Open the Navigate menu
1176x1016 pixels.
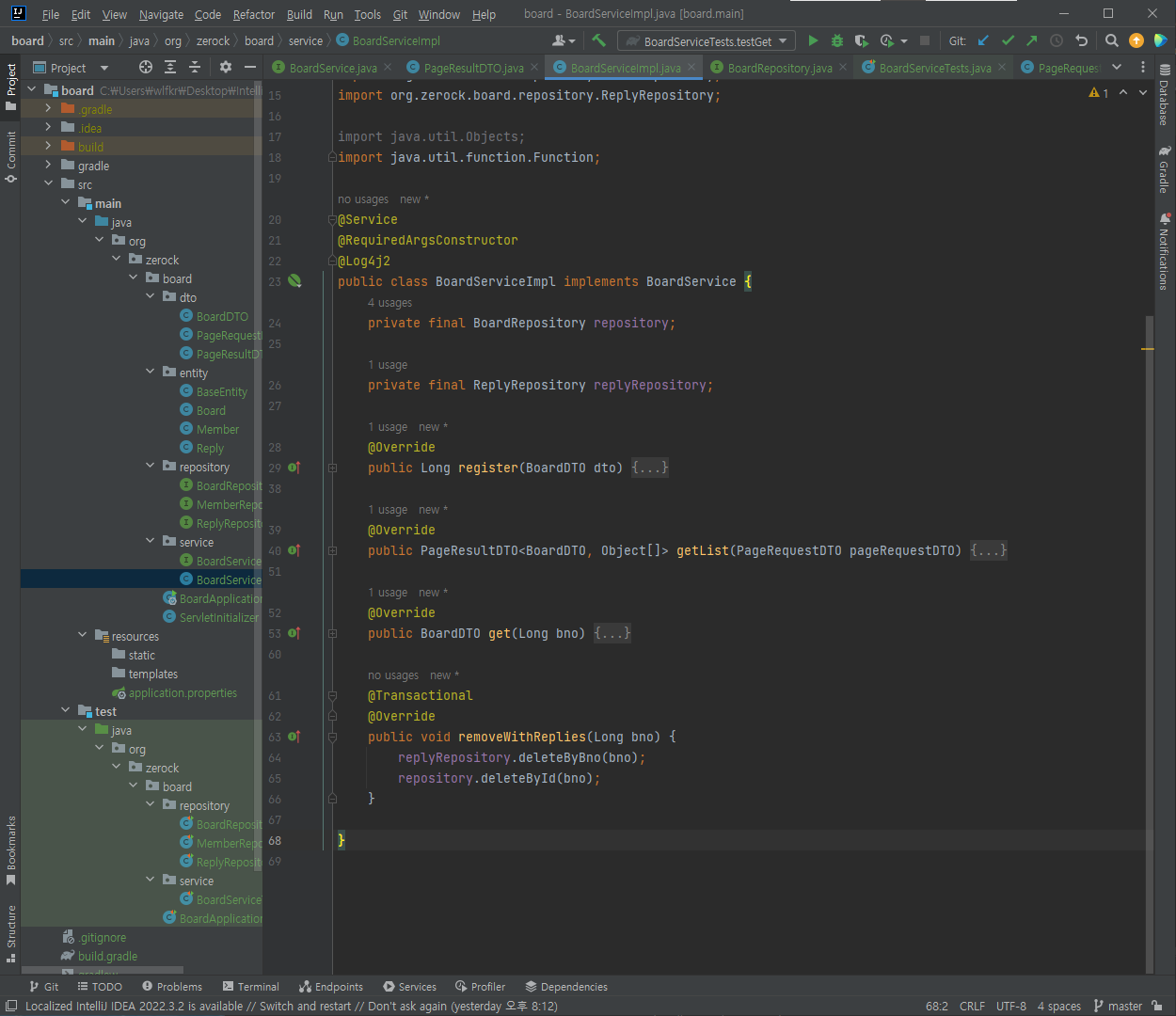161,14
